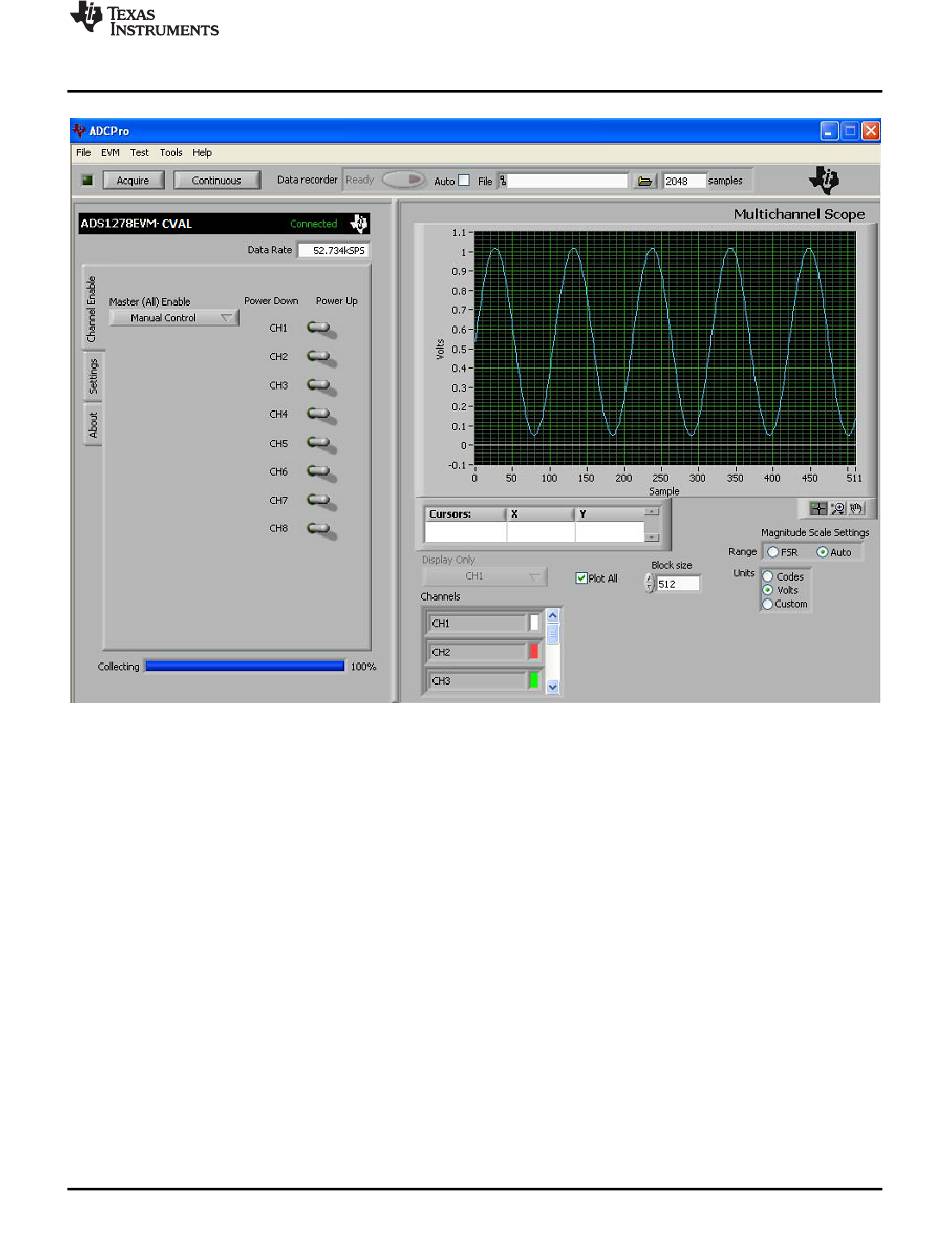Select CH3 in Channels list
950x1241 pixels.
[x=477, y=681]
